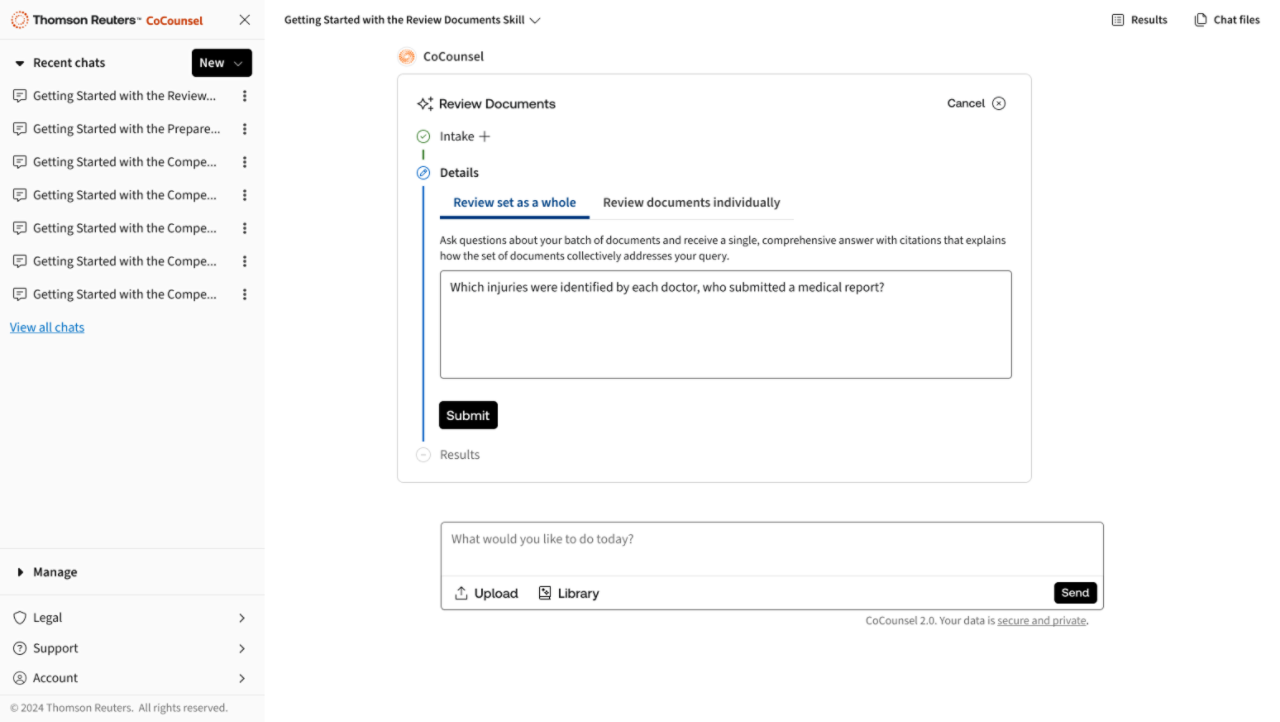Viewport: 1280px width, 722px height.
Task: Open options menu for first recent chat
Action: click(245, 96)
